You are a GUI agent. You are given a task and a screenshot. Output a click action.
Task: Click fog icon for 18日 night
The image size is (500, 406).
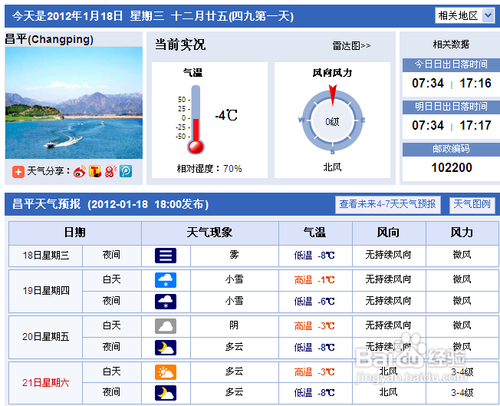[x=166, y=256]
